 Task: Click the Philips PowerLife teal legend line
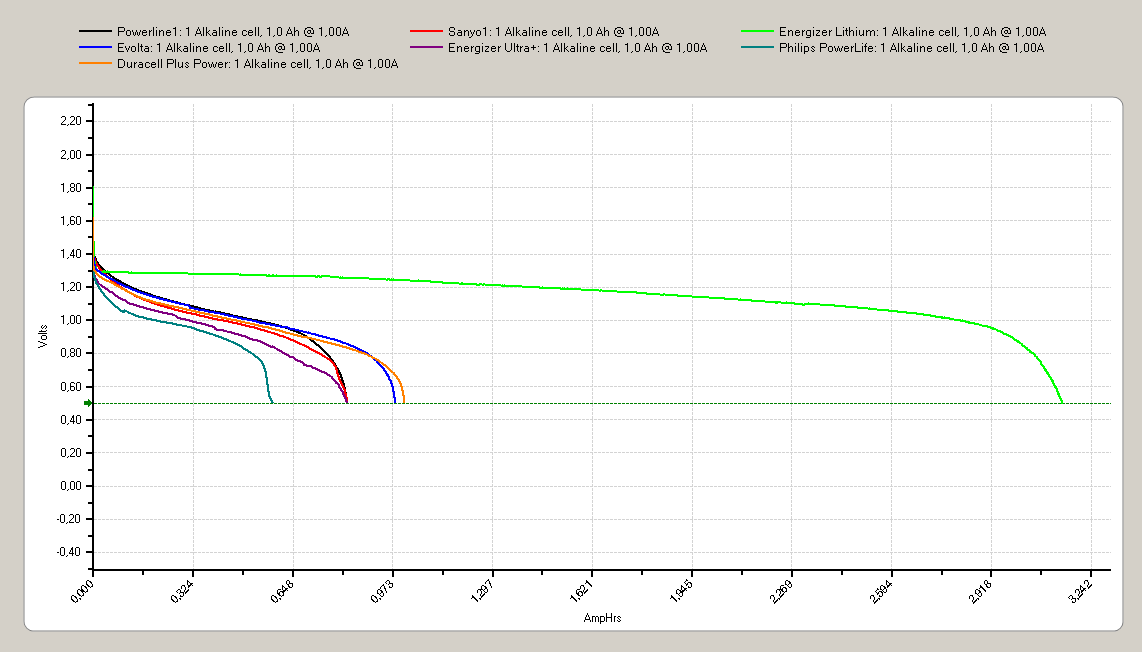coord(757,47)
